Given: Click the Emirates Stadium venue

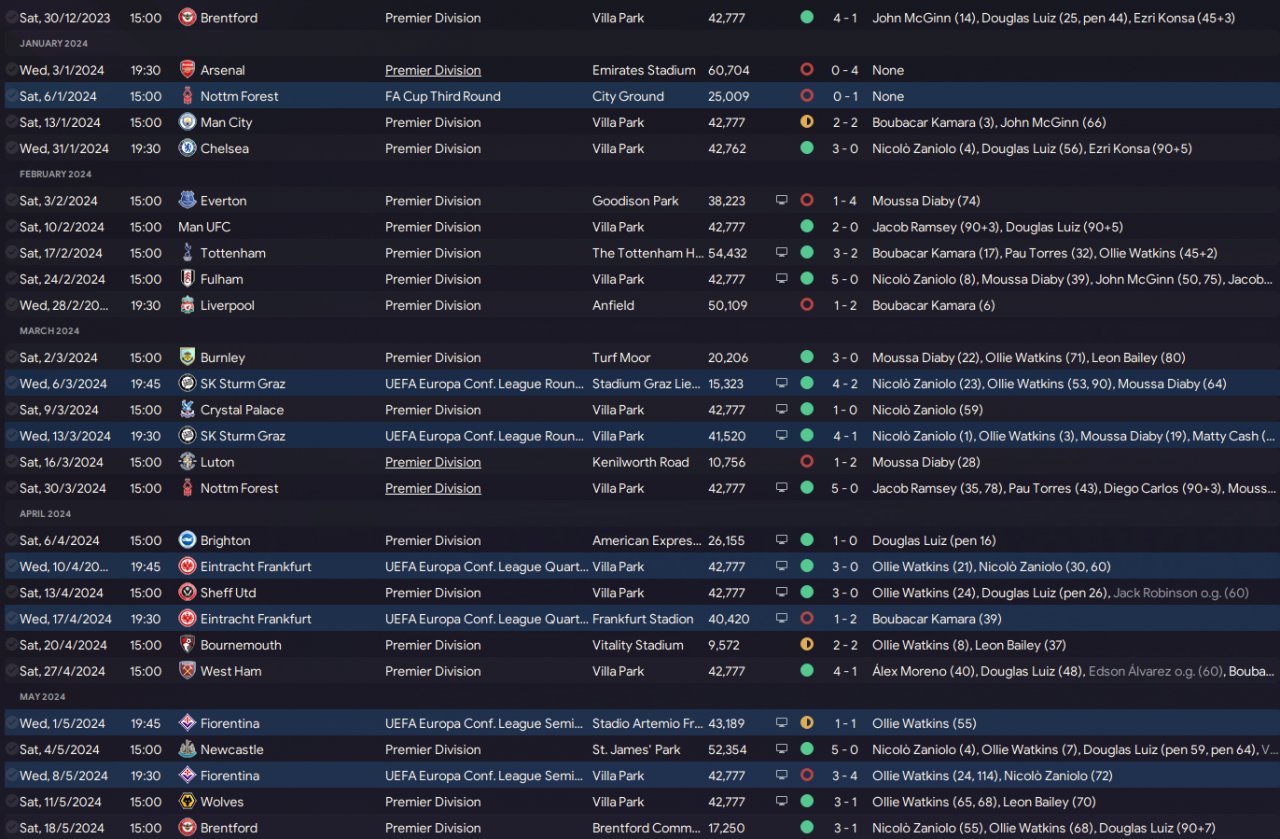Looking at the screenshot, I should pos(644,70).
